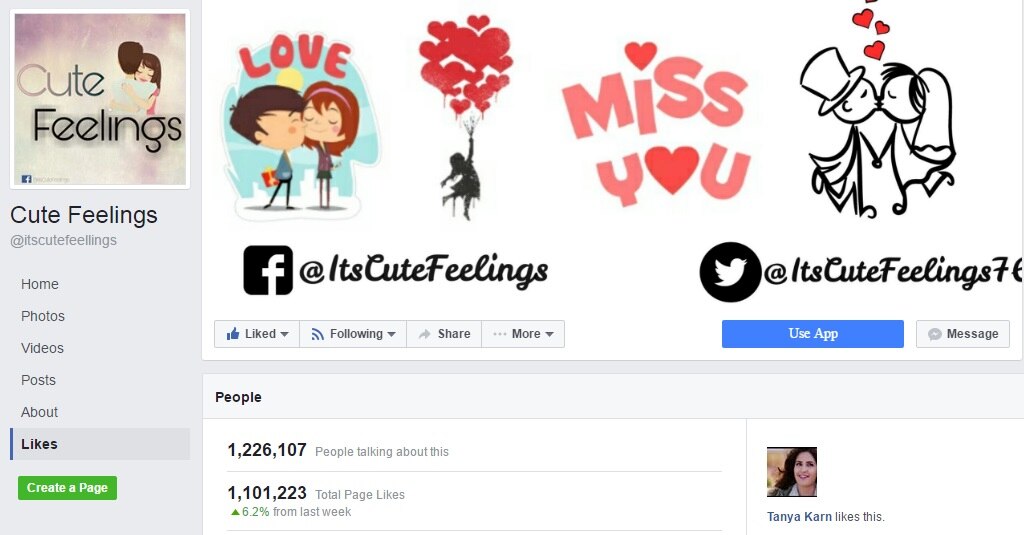Click Tanya Karn's profile photo thumbnail
The height and width of the screenshot is (535, 1024).
(792, 472)
